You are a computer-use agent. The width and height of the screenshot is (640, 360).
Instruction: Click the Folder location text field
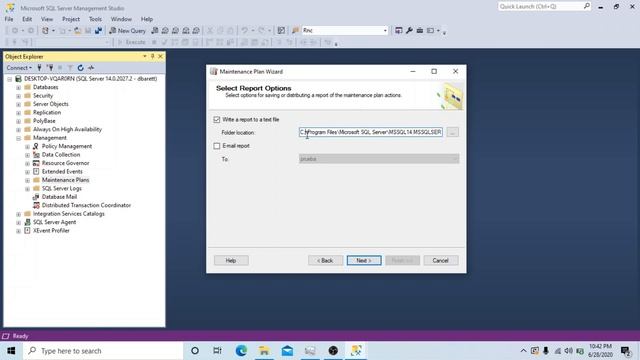371,132
